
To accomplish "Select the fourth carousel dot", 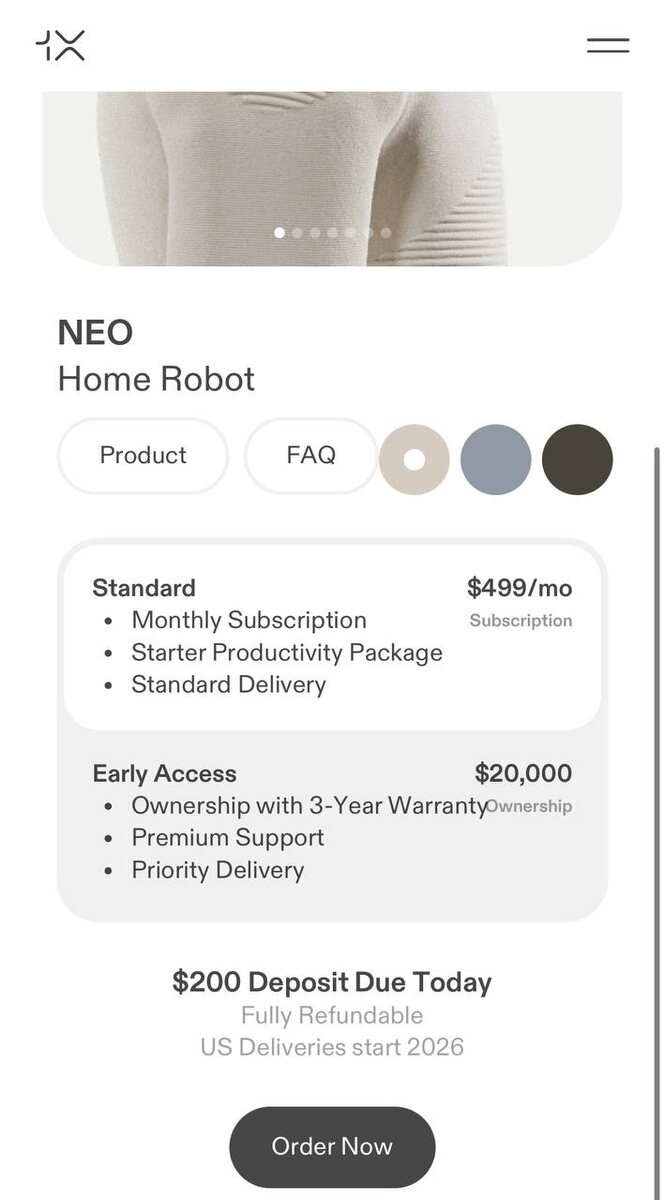I will [x=333, y=233].
